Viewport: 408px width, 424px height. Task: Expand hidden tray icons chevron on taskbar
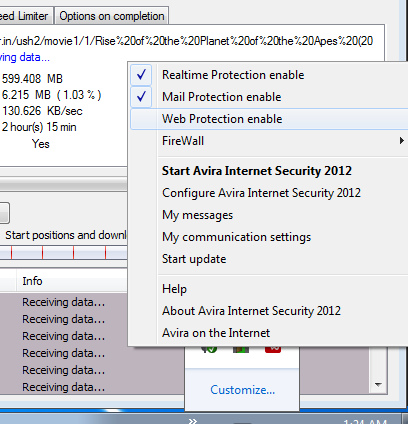pyautogui.click(x=193, y=421)
